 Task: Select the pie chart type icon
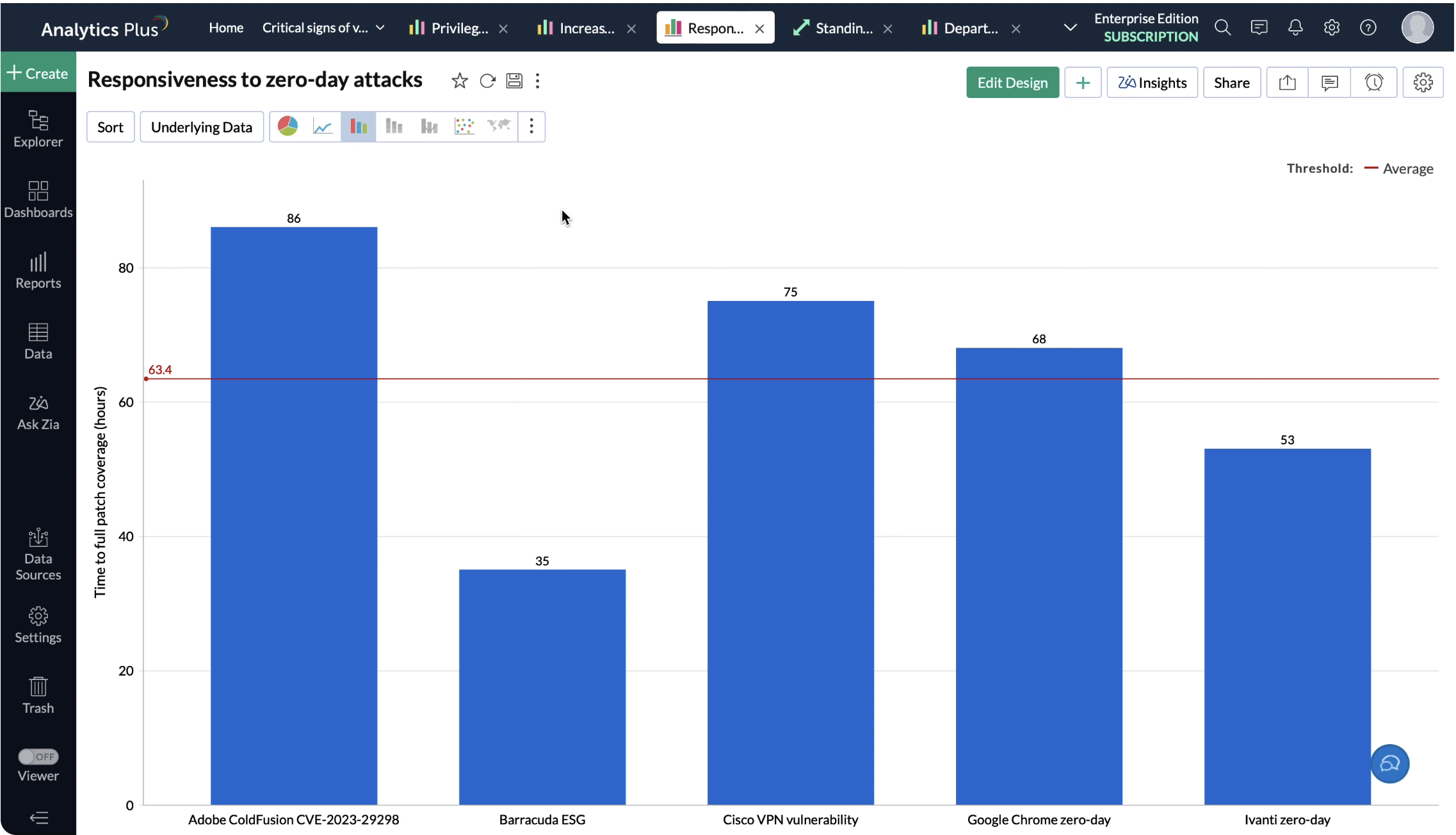point(287,126)
